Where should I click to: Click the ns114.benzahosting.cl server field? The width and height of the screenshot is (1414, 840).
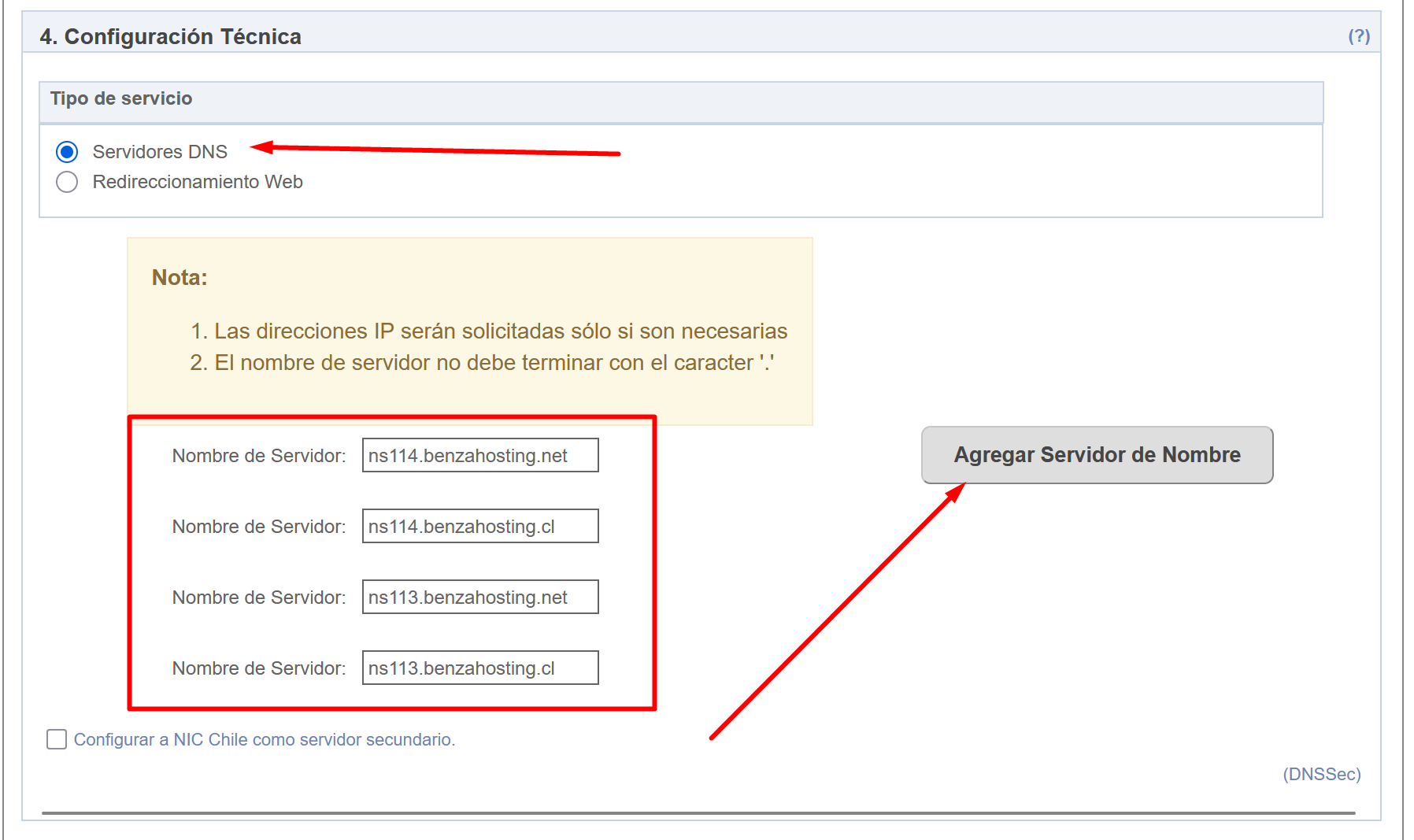480,526
